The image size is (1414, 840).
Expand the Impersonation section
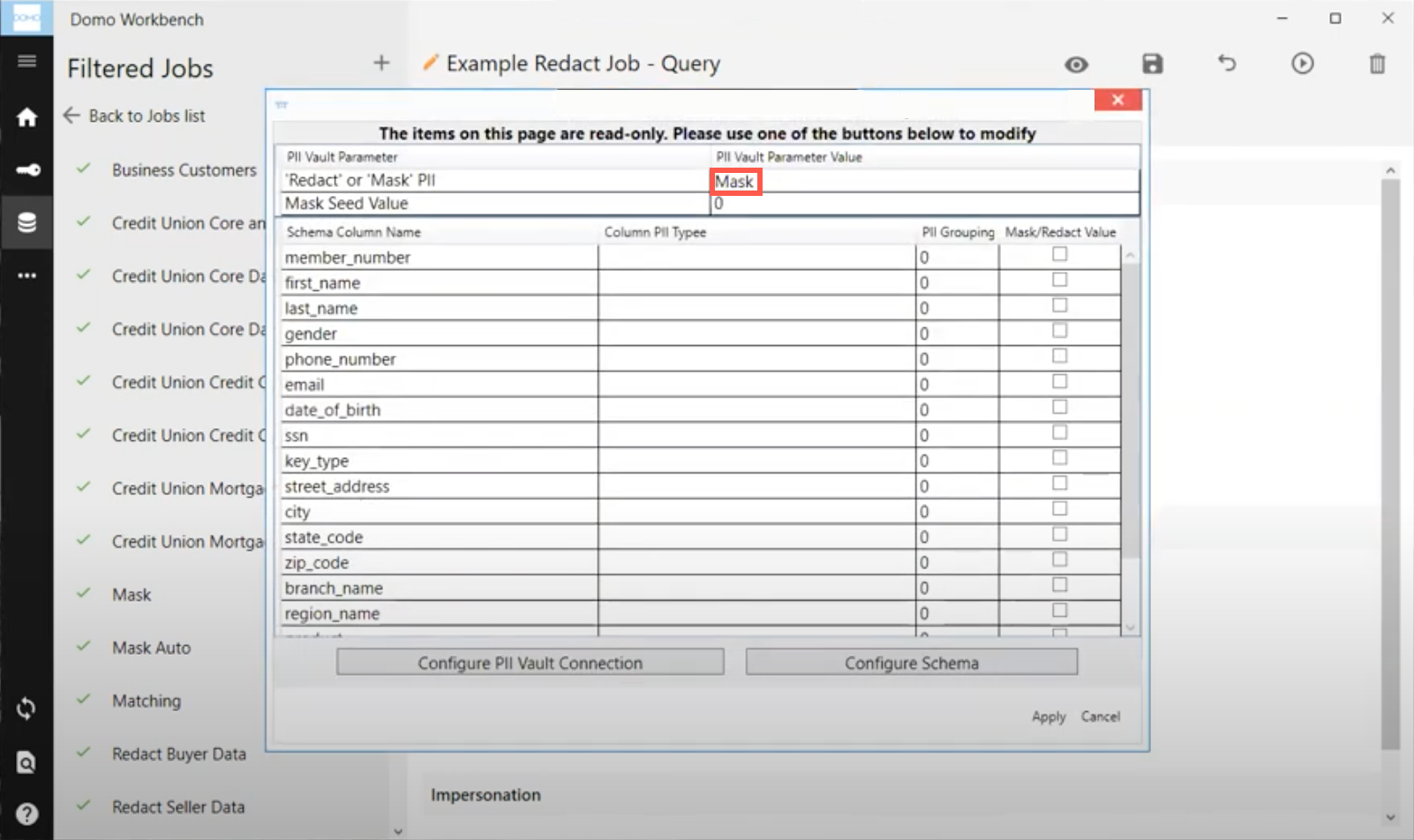coord(486,794)
